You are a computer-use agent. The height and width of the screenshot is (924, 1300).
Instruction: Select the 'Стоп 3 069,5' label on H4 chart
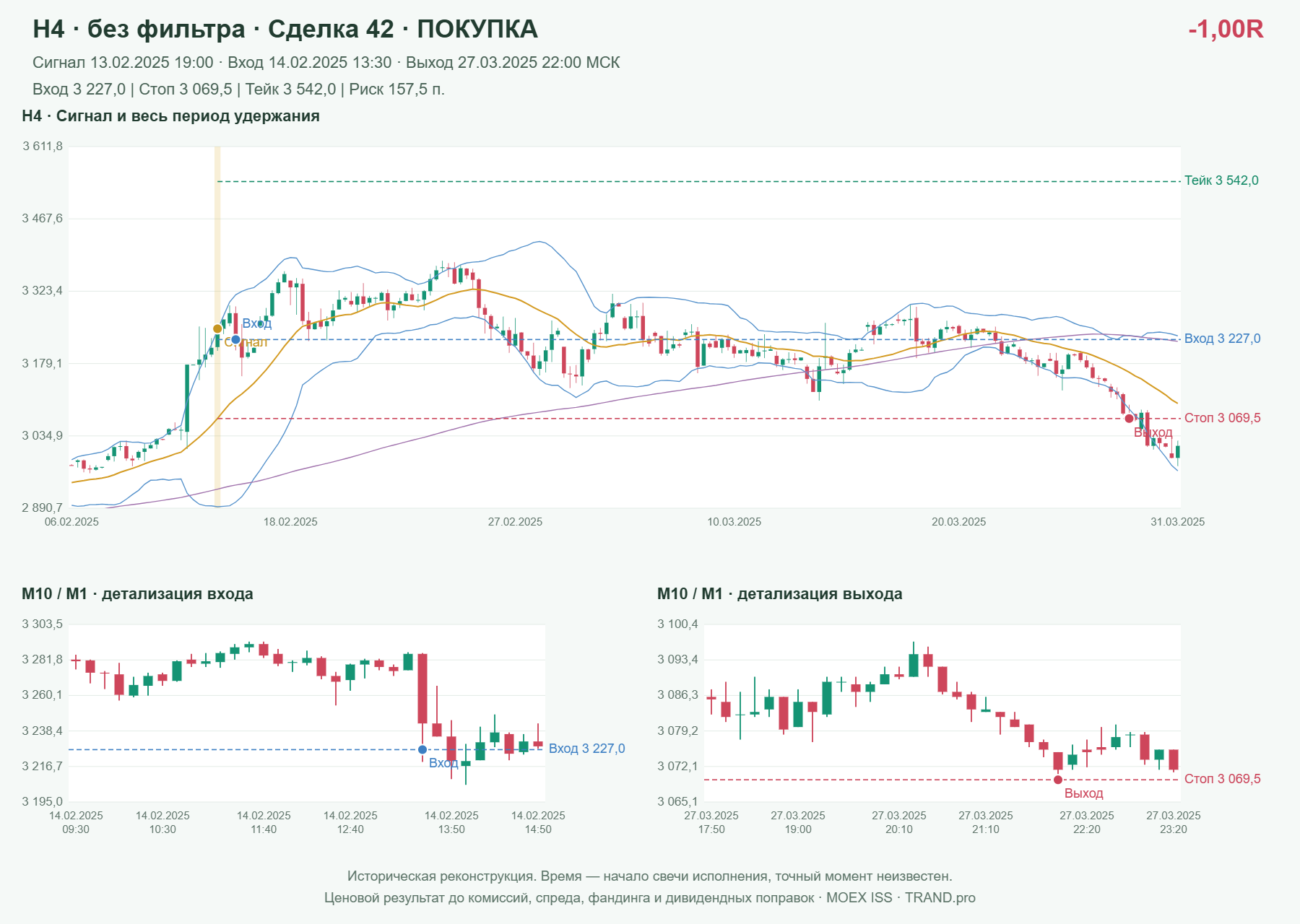click(x=1222, y=418)
